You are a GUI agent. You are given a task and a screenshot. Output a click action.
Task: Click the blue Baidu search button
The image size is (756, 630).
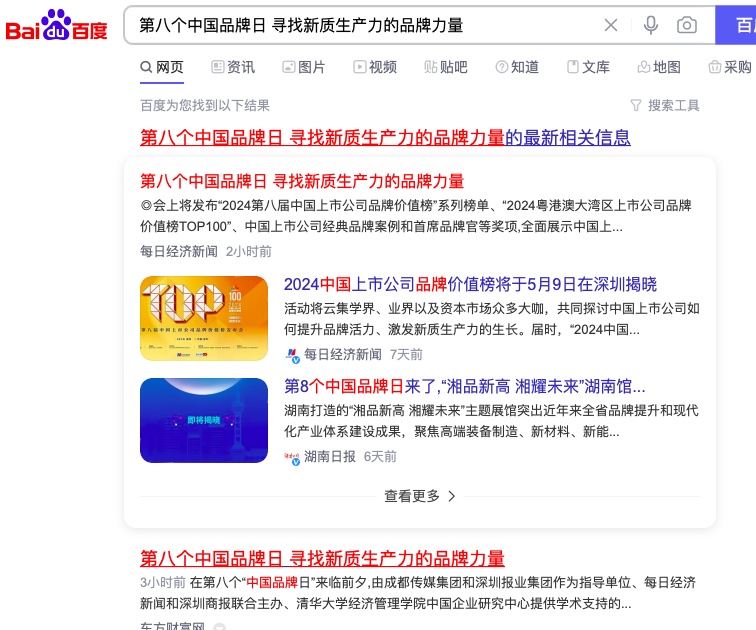tap(736, 25)
